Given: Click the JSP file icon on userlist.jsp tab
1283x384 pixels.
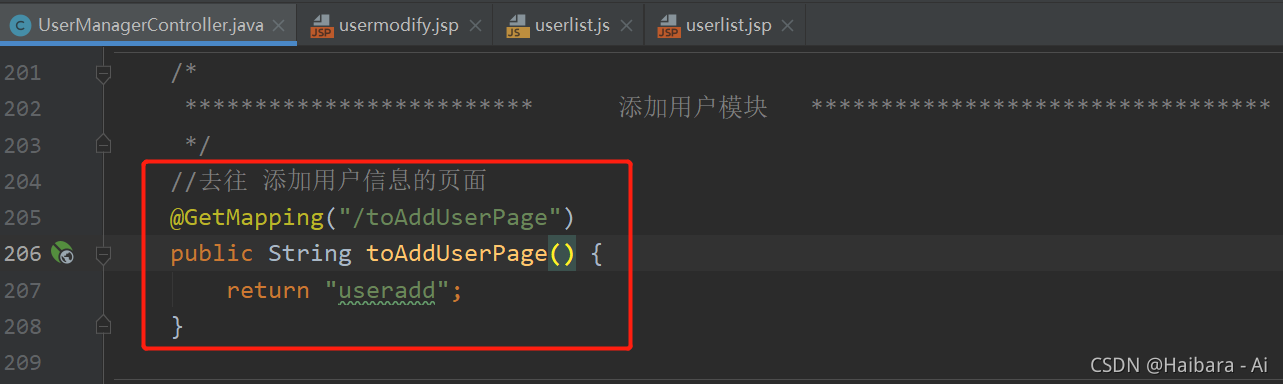Looking at the screenshot, I should coord(669,25).
